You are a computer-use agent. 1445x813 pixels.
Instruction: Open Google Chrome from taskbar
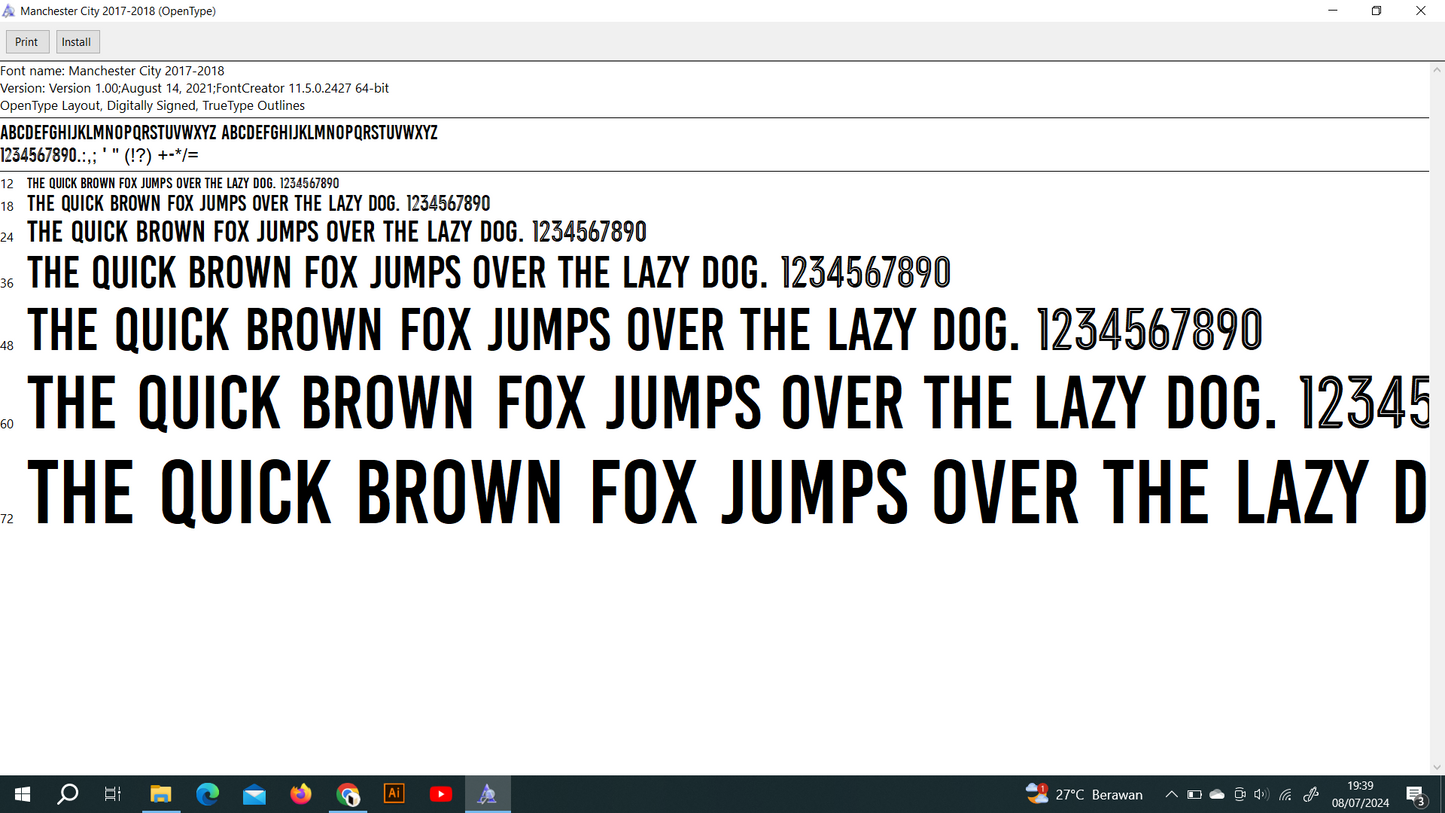click(x=348, y=794)
